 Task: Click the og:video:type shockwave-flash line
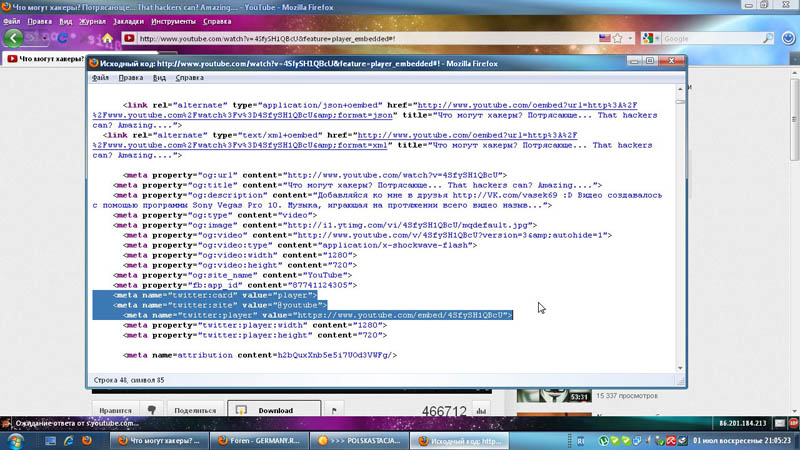[300, 245]
